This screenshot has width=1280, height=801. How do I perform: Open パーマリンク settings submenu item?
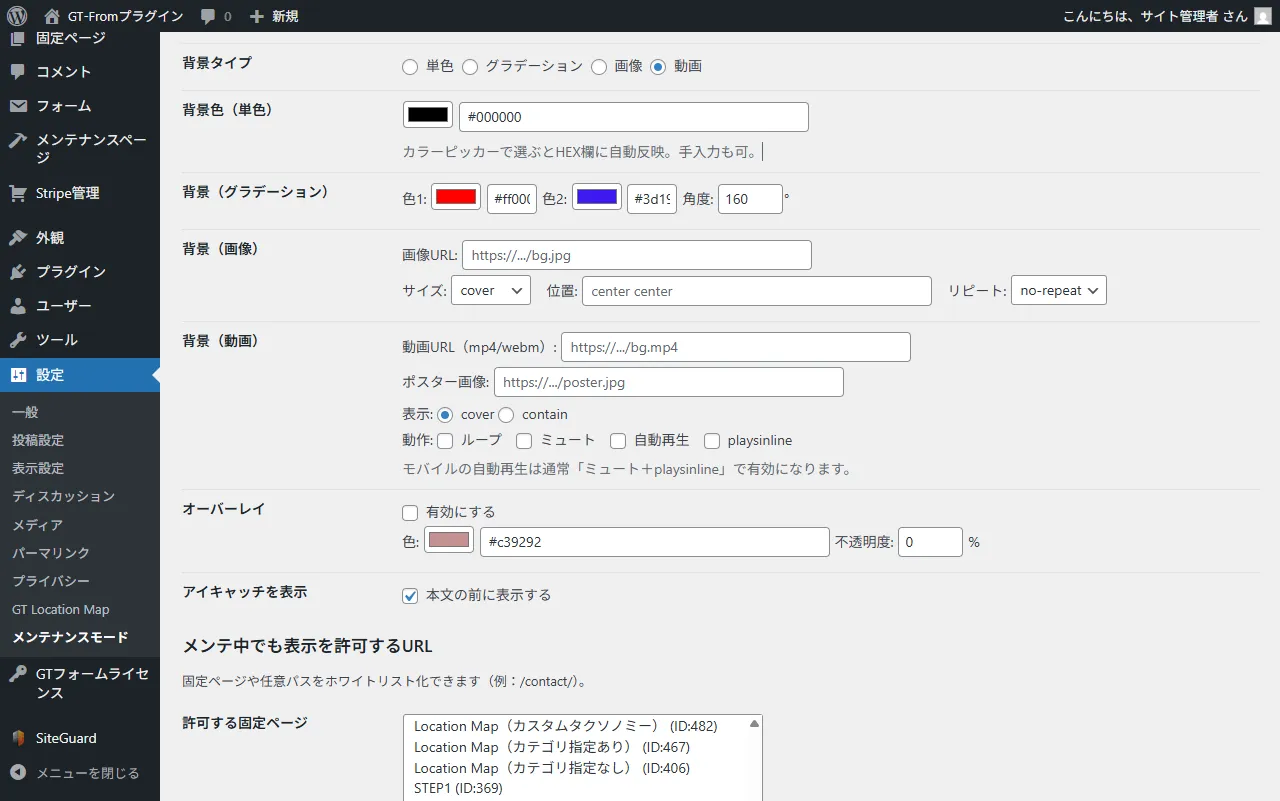click(51, 553)
